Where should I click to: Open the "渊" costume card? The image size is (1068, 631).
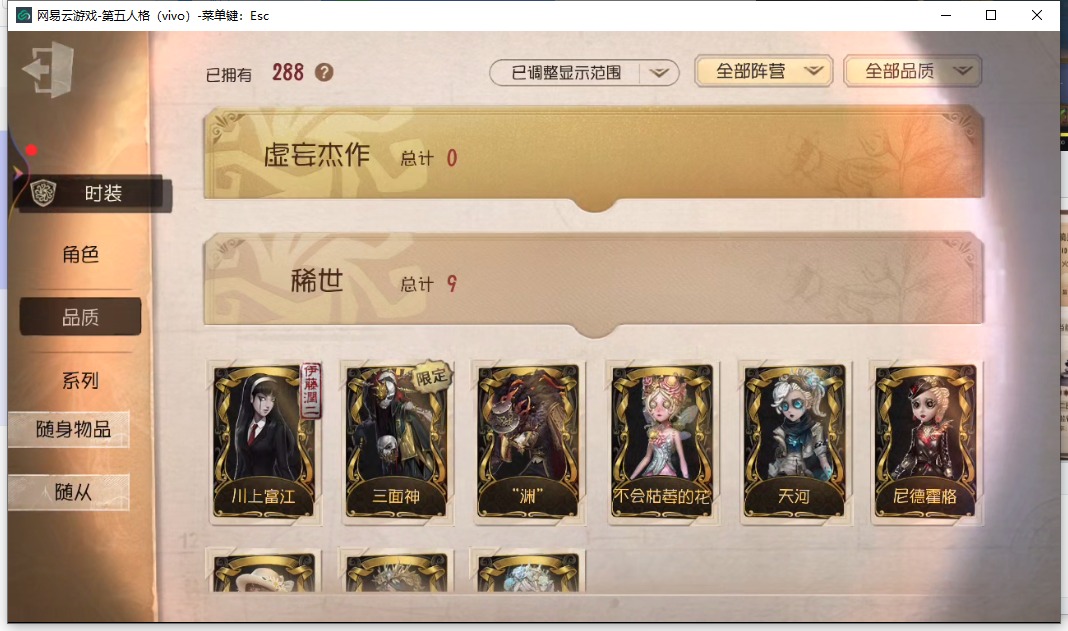tap(529, 442)
